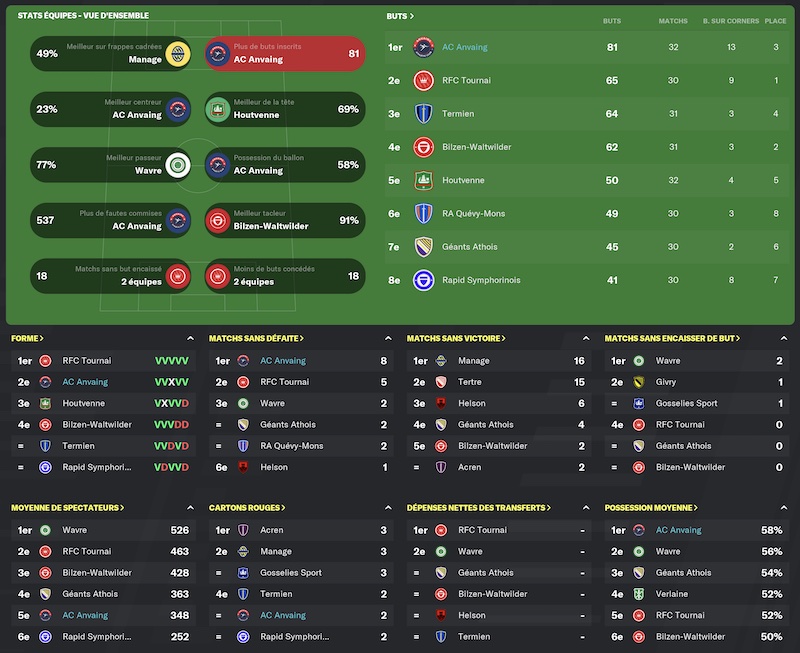Click Wavre badge on Meilleur passeur card

pos(178,165)
